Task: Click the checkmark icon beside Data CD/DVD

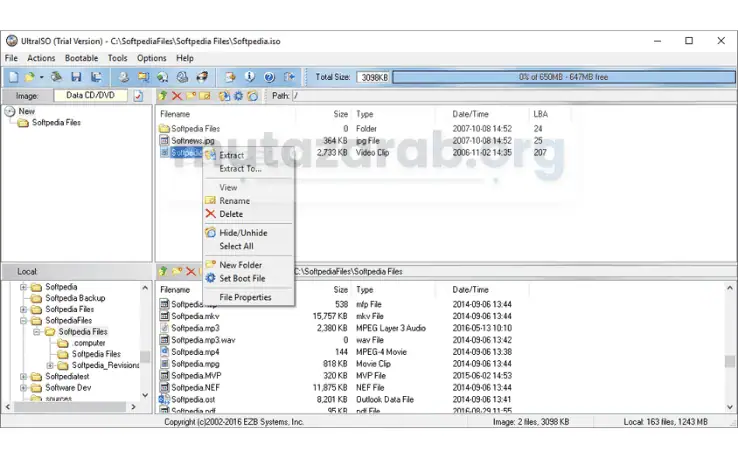Action: tap(138, 96)
